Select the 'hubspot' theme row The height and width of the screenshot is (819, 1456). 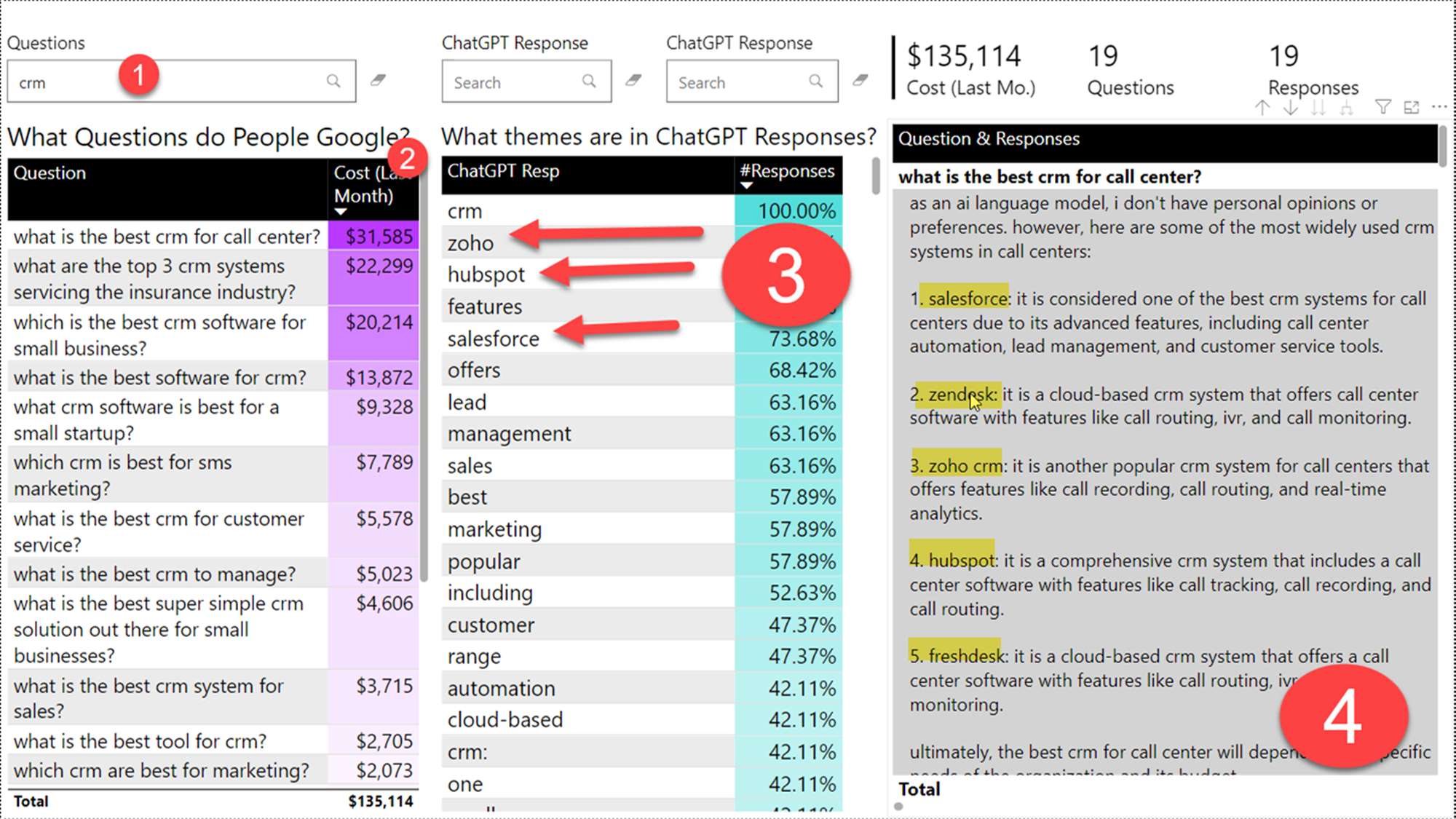tap(486, 275)
